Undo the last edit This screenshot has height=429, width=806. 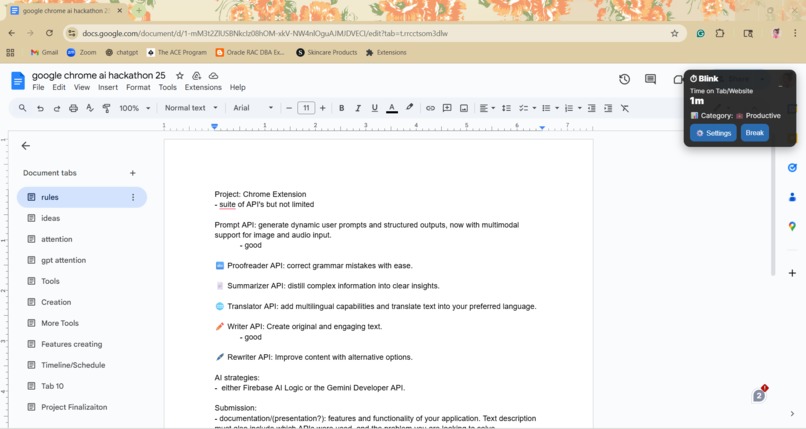(40, 108)
